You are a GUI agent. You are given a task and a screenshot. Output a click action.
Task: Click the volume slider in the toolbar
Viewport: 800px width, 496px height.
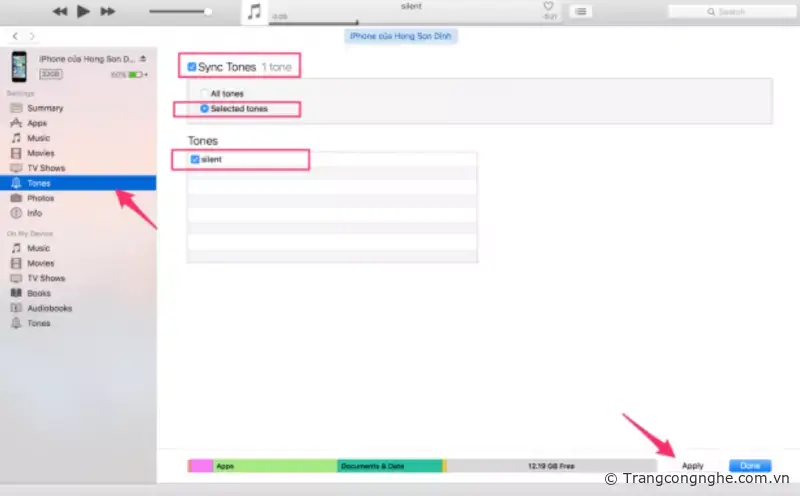[180, 11]
